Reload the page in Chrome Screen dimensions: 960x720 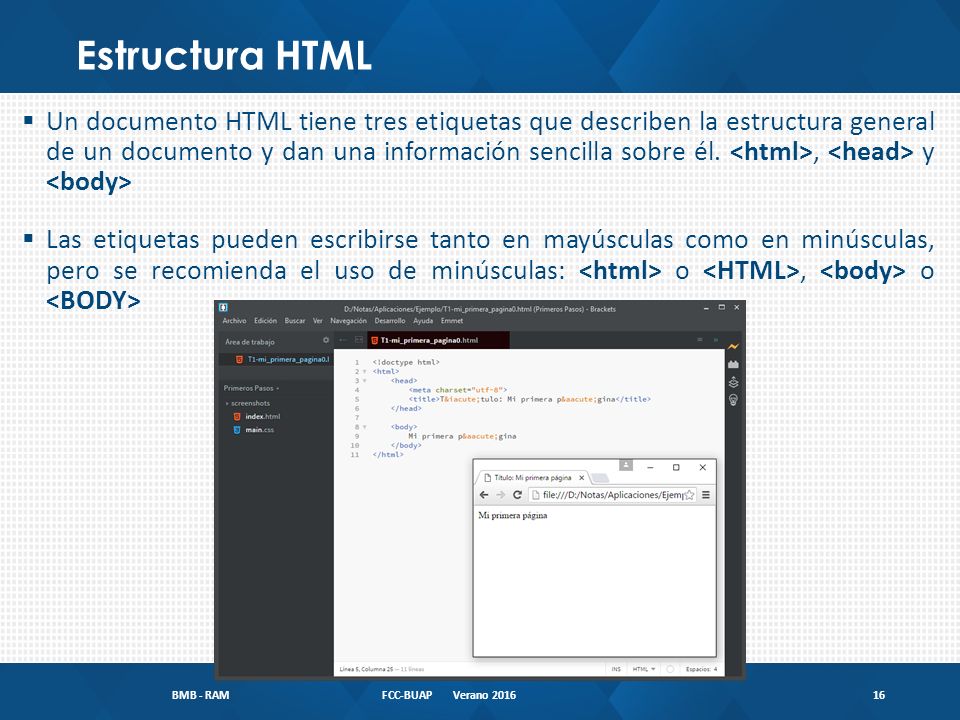point(517,495)
